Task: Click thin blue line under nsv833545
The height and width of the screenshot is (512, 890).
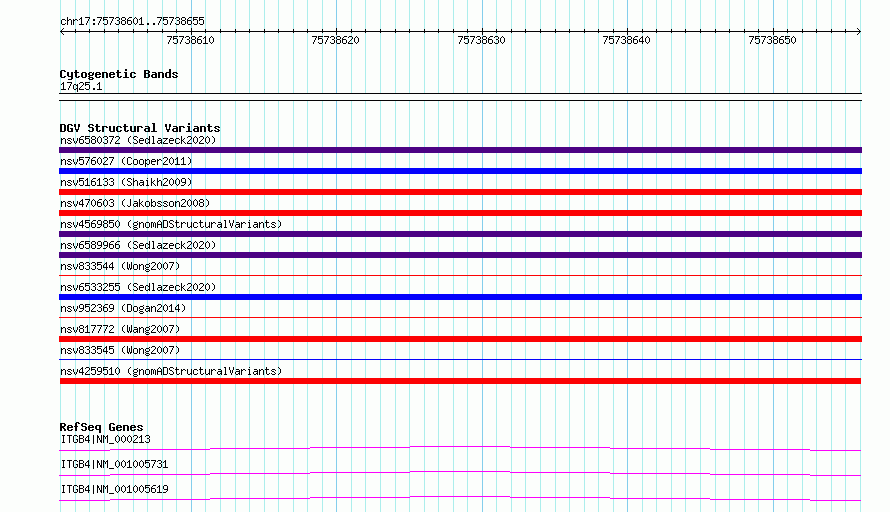Action: coord(460,359)
